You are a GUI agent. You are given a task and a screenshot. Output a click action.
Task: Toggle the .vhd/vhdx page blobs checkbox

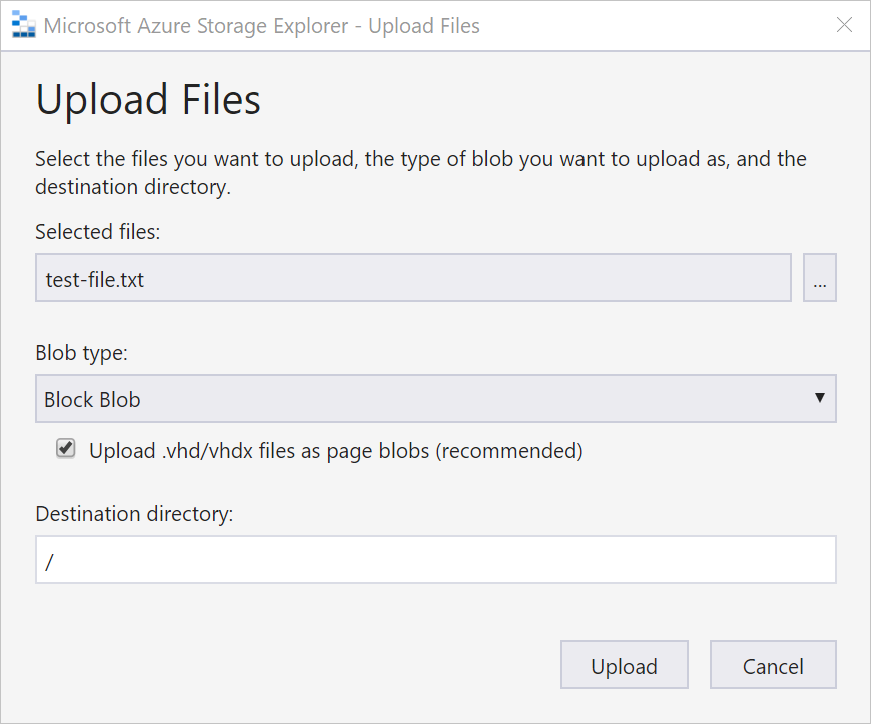point(66,448)
